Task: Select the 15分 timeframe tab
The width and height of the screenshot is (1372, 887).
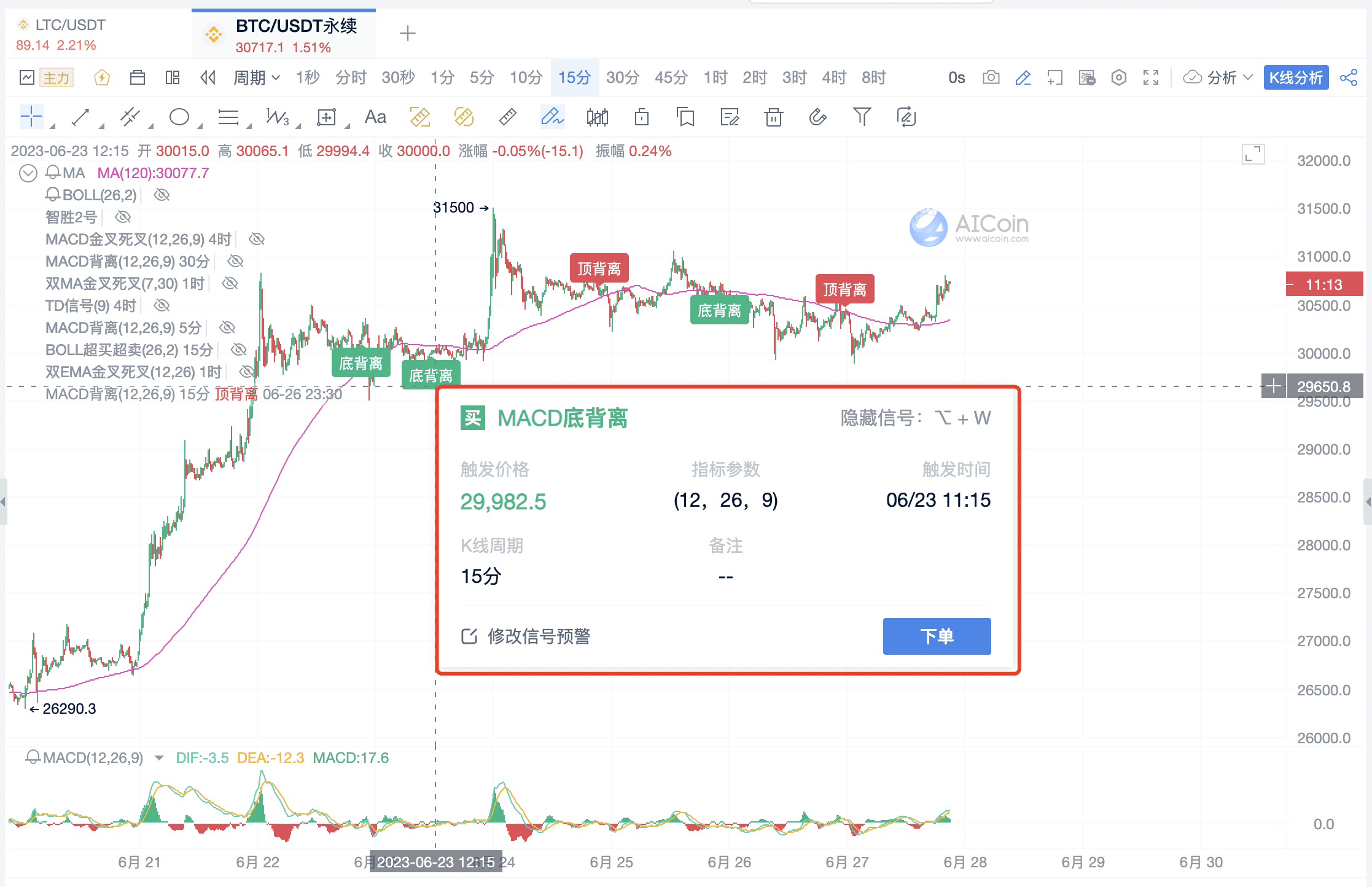Action: pyautogui.click(x=575, y=77)
